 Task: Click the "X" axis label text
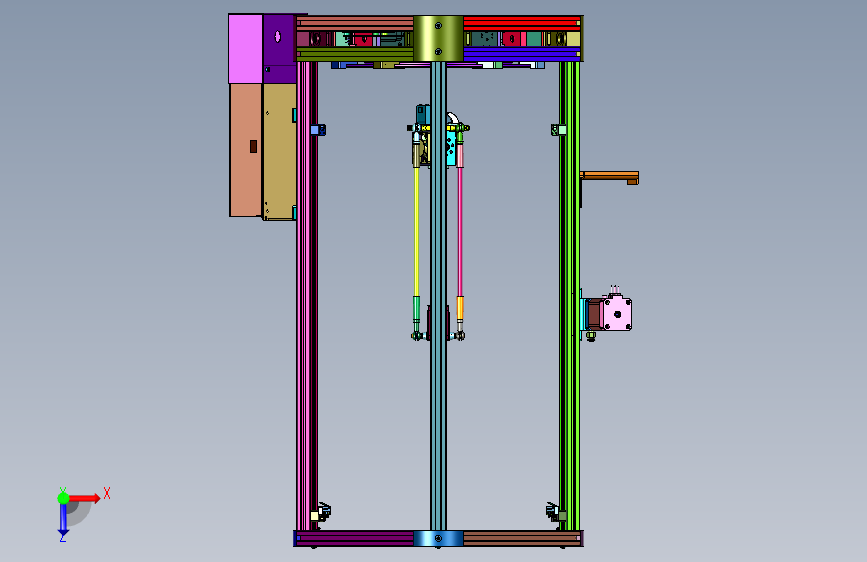[x=107, y=493]
